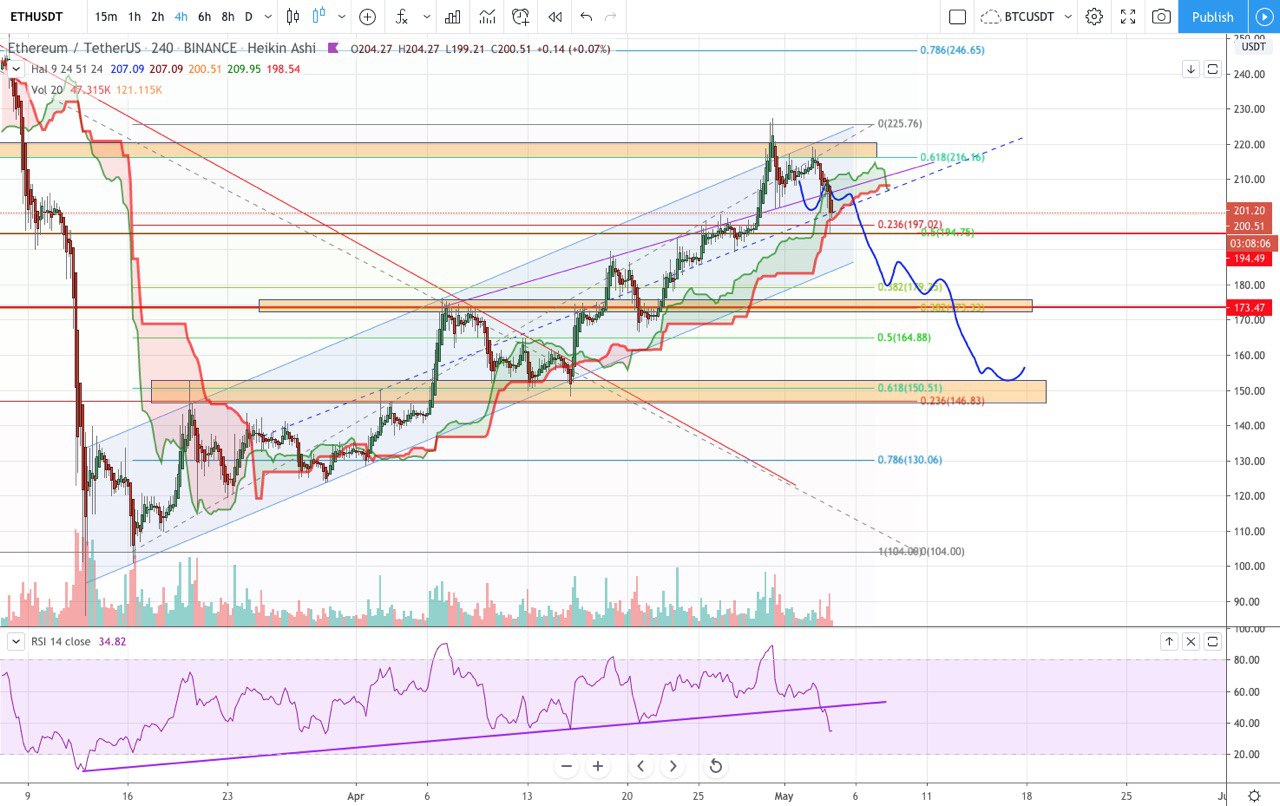Expand the indicator templates dropdown arrow
The width and height of the screenshot is (1280, 806).
427,16
